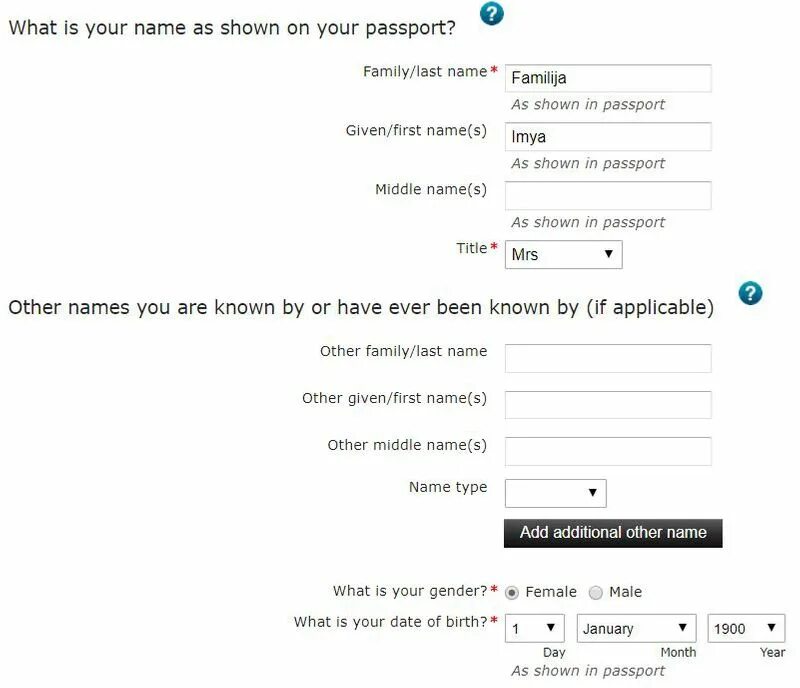The width and height of the screenshot is (800, 688).
Task: Select the Male gender radio button
Action: click(x=595, y=593)
